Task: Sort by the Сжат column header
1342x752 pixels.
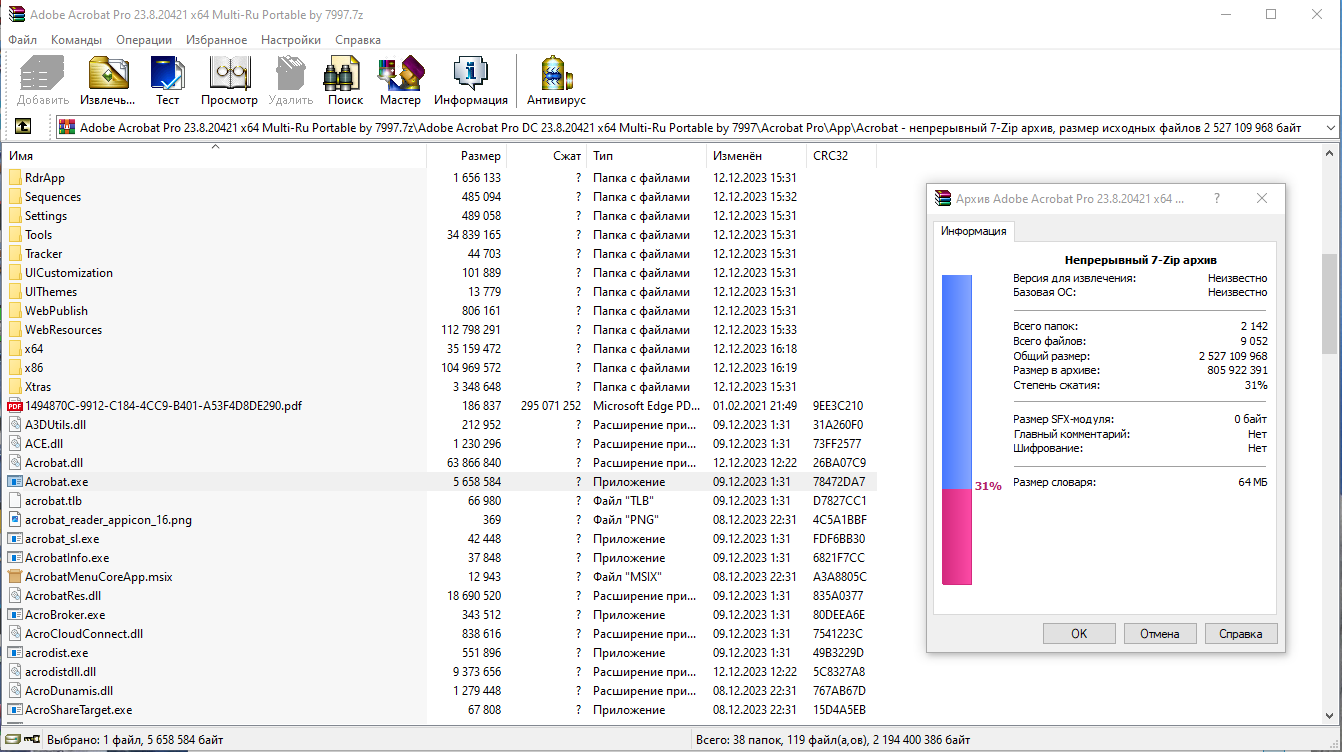Action: (x=546, y=156)
